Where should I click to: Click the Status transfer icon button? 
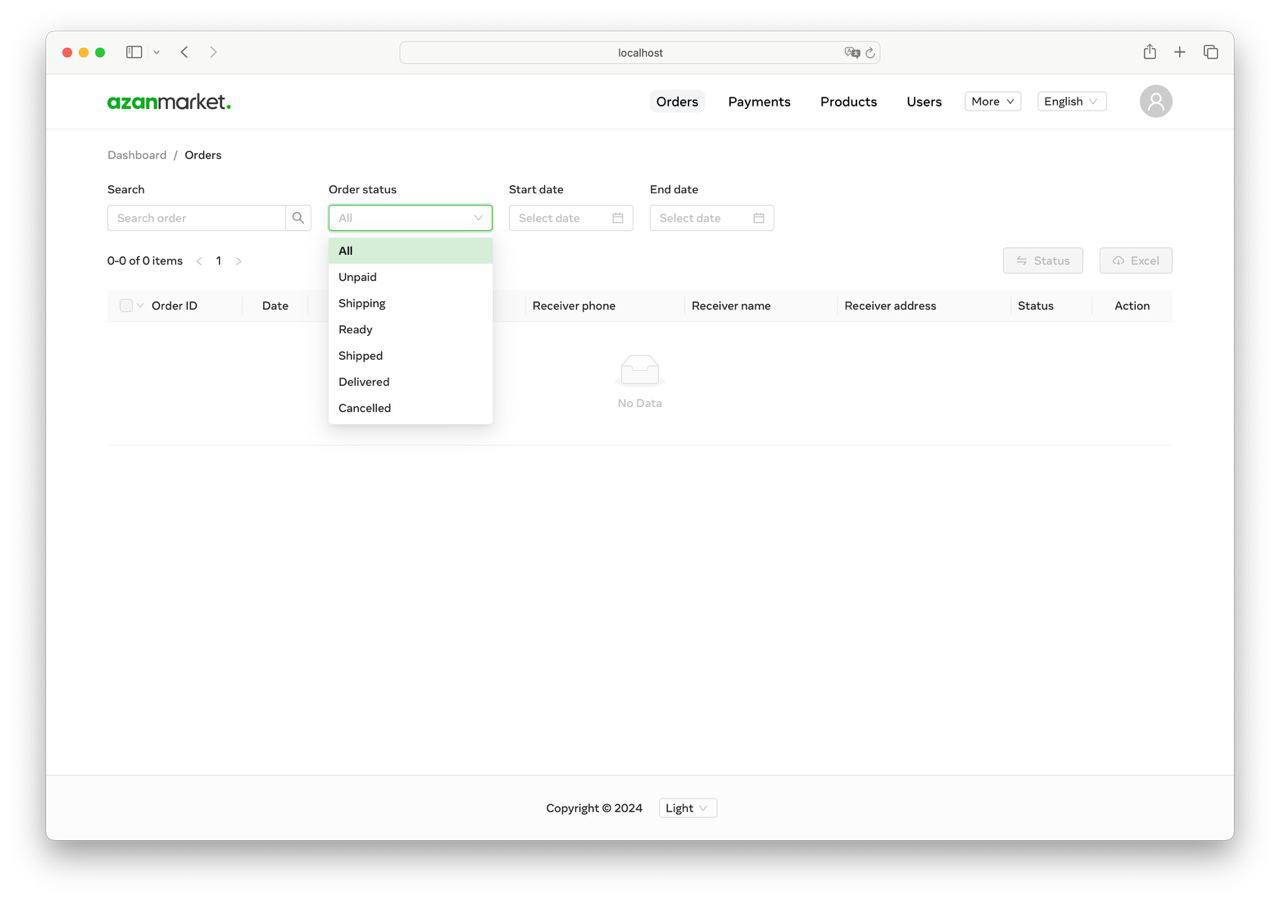coord(1022,260)
